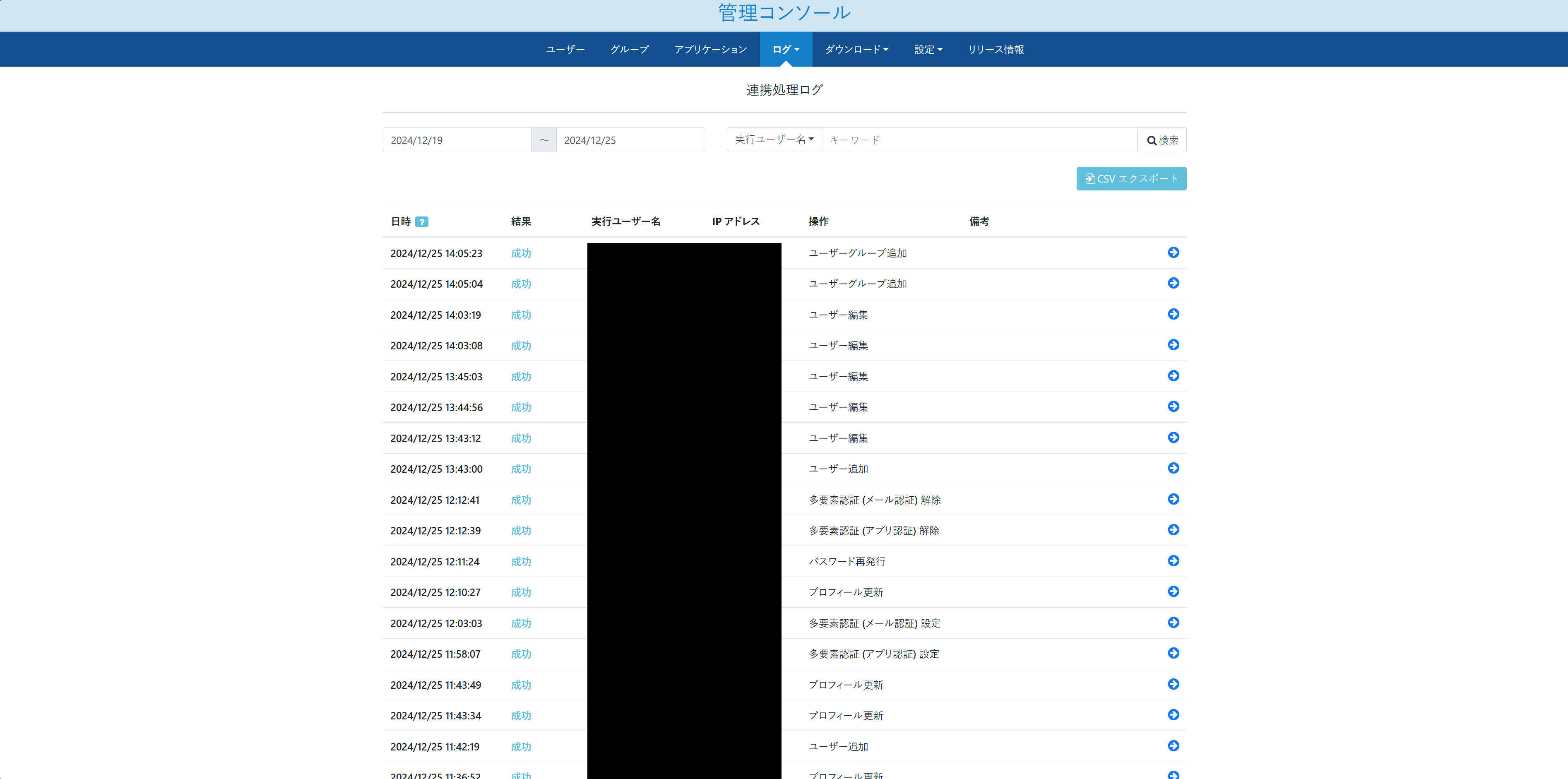1568x779 pixels.
Task: Open details arrow for 12:12:39 app MFA removal
Action: (x=1173, y=529)
